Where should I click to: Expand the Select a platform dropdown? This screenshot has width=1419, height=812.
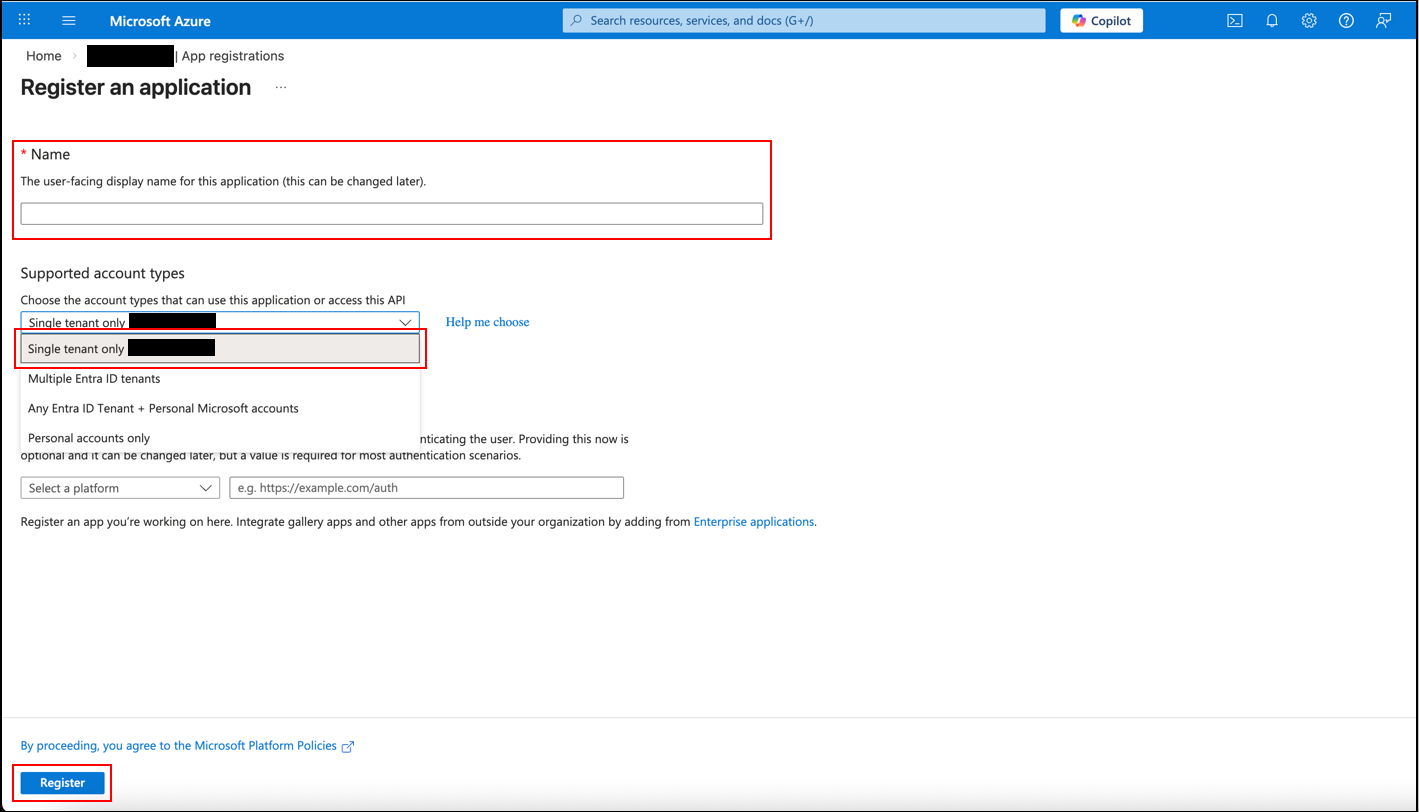120,488
